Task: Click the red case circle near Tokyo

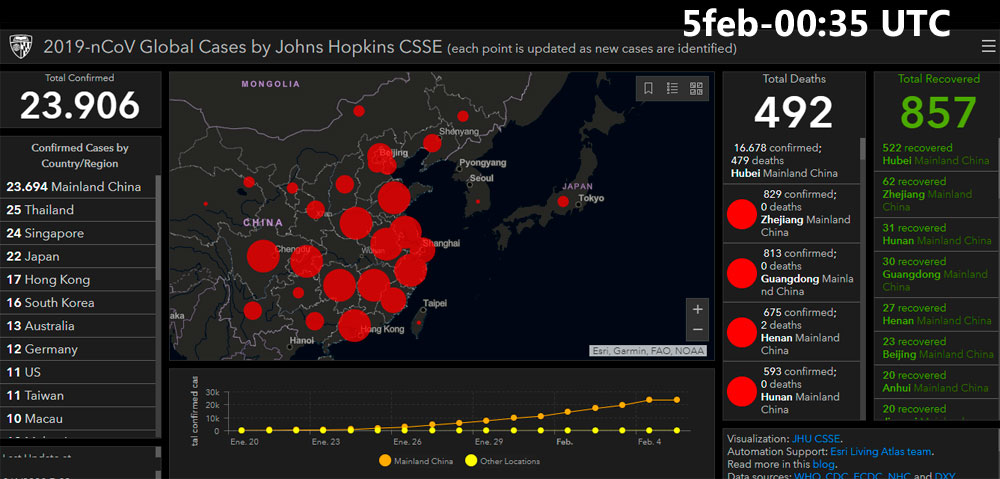Action: pos(563,202)
